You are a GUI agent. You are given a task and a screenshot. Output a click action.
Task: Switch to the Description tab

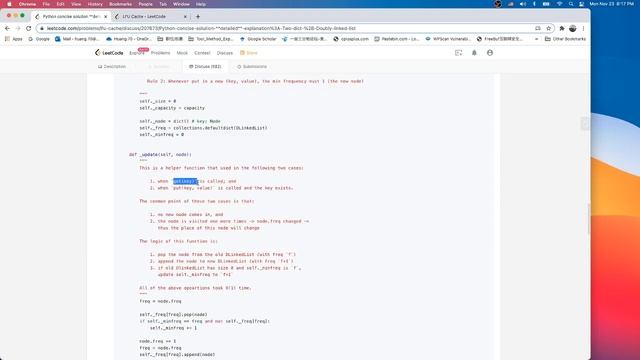pos(112,67)
